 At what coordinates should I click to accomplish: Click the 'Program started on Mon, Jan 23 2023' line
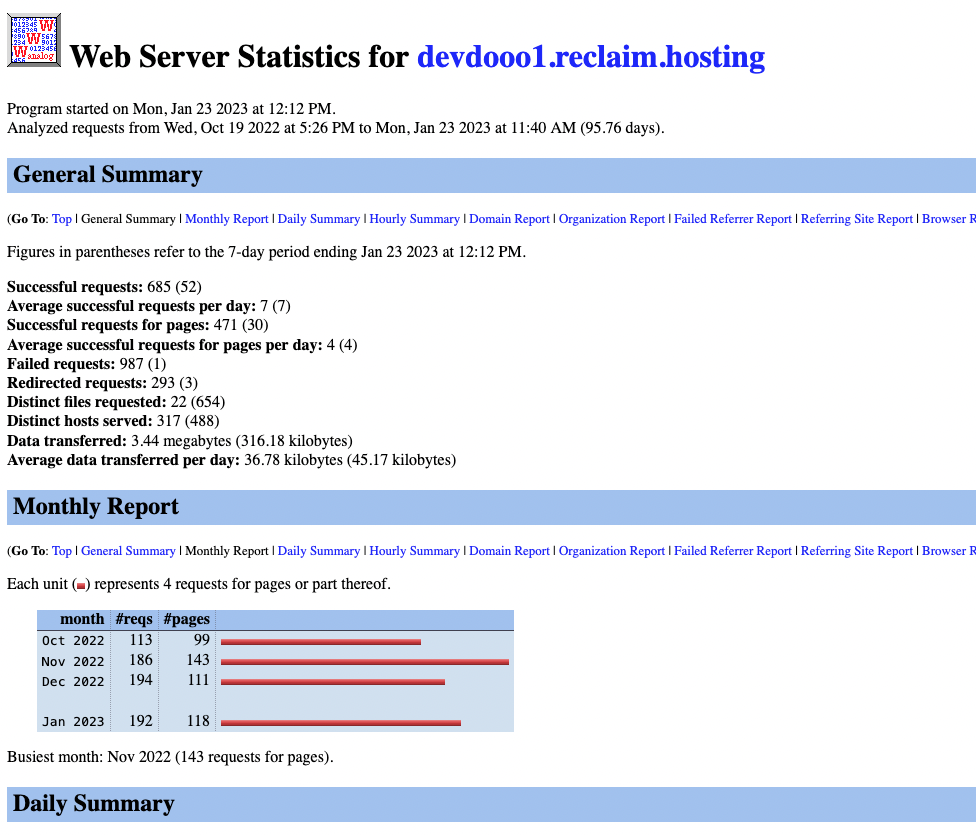pos(171,109)
